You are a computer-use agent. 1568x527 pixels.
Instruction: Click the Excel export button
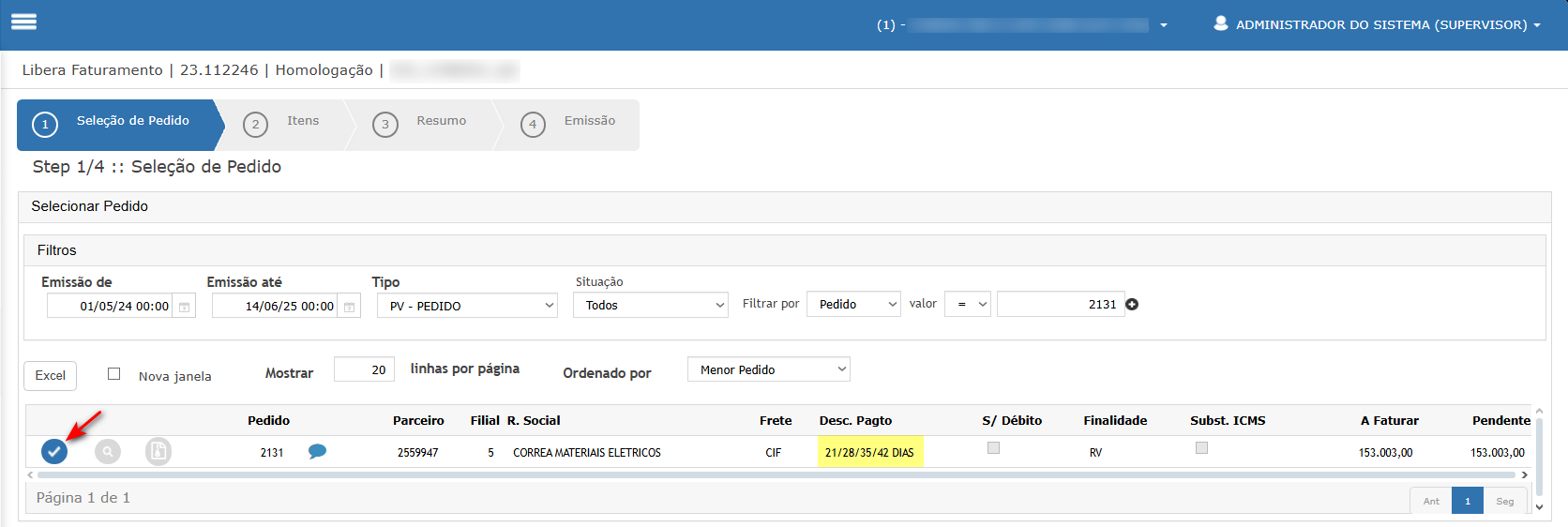pos(51,375)
